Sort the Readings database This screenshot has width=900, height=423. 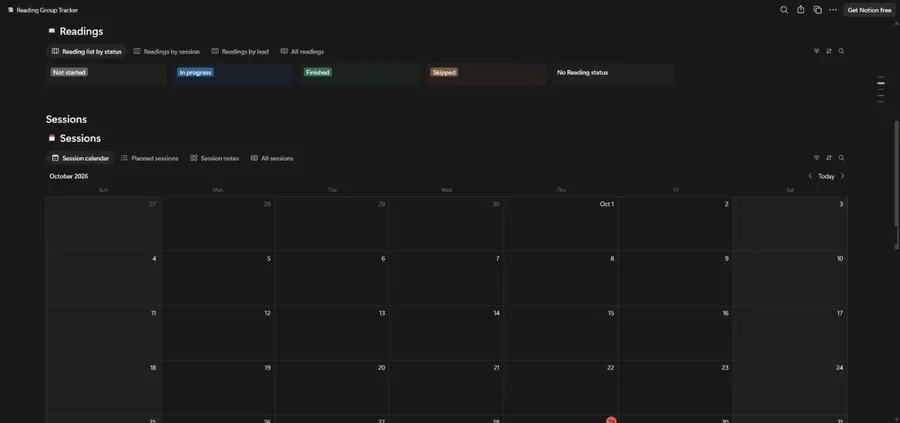coord(829,51)
